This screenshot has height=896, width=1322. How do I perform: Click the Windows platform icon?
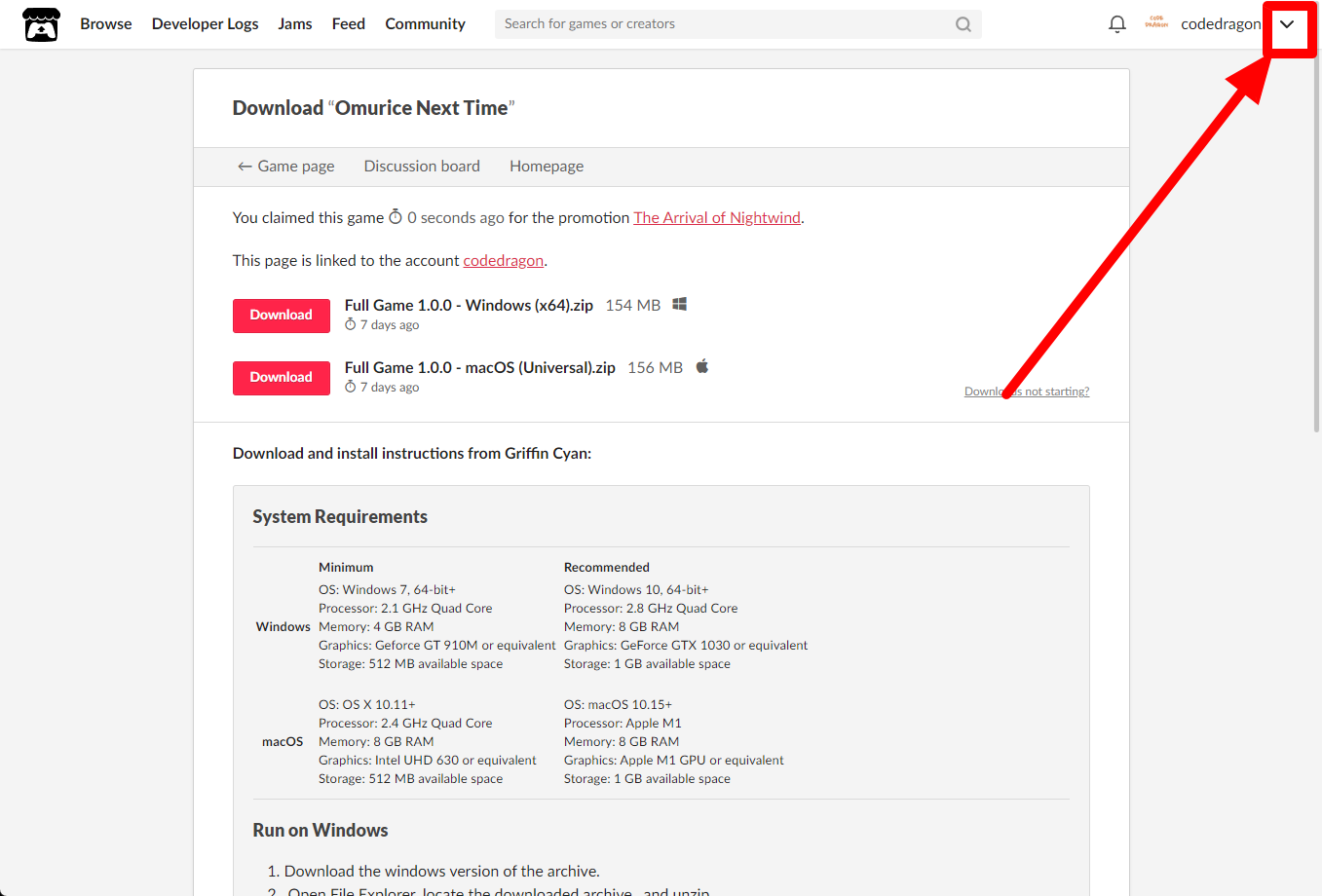(x=680, y=304)
